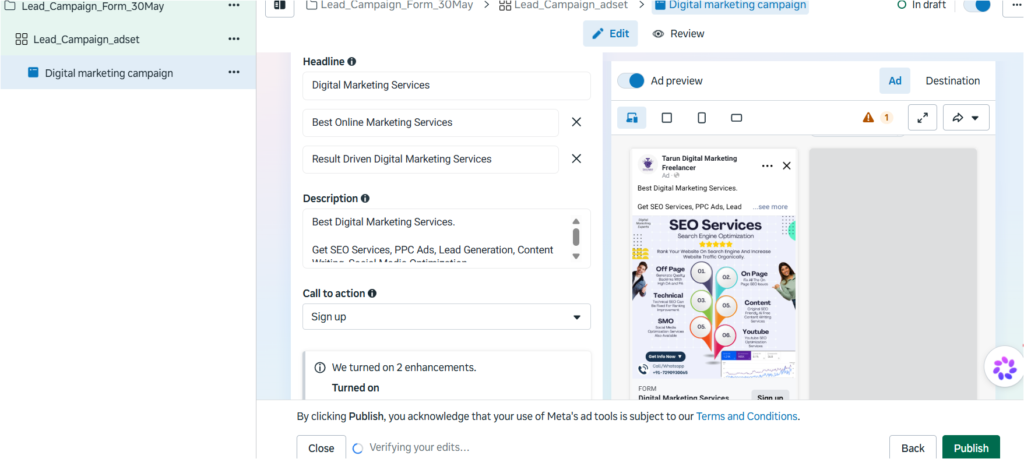Choose the feed placement preview icon
The height and width of the screenshot is (459, 1024).
click(x=632, y=118)
